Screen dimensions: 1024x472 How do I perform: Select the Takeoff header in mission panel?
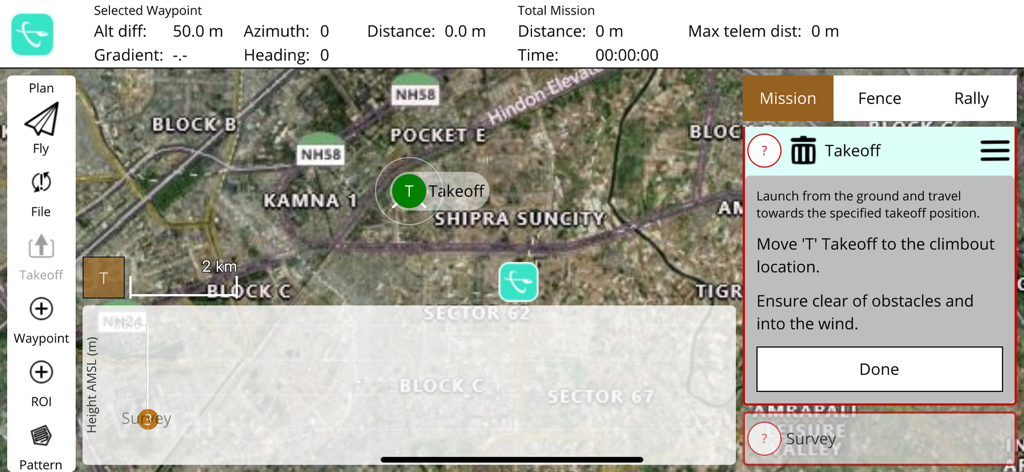click(852, 151)
